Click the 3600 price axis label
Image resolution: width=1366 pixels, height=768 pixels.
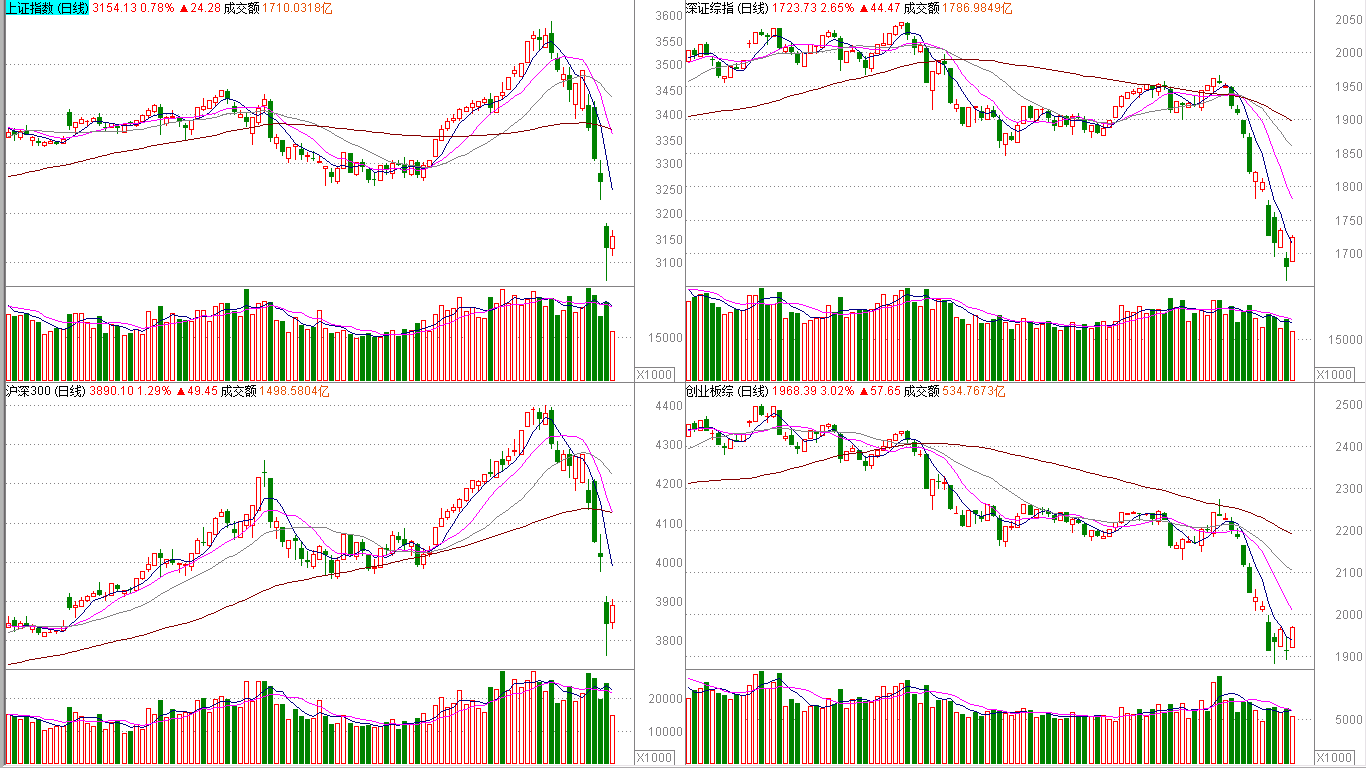669,17
